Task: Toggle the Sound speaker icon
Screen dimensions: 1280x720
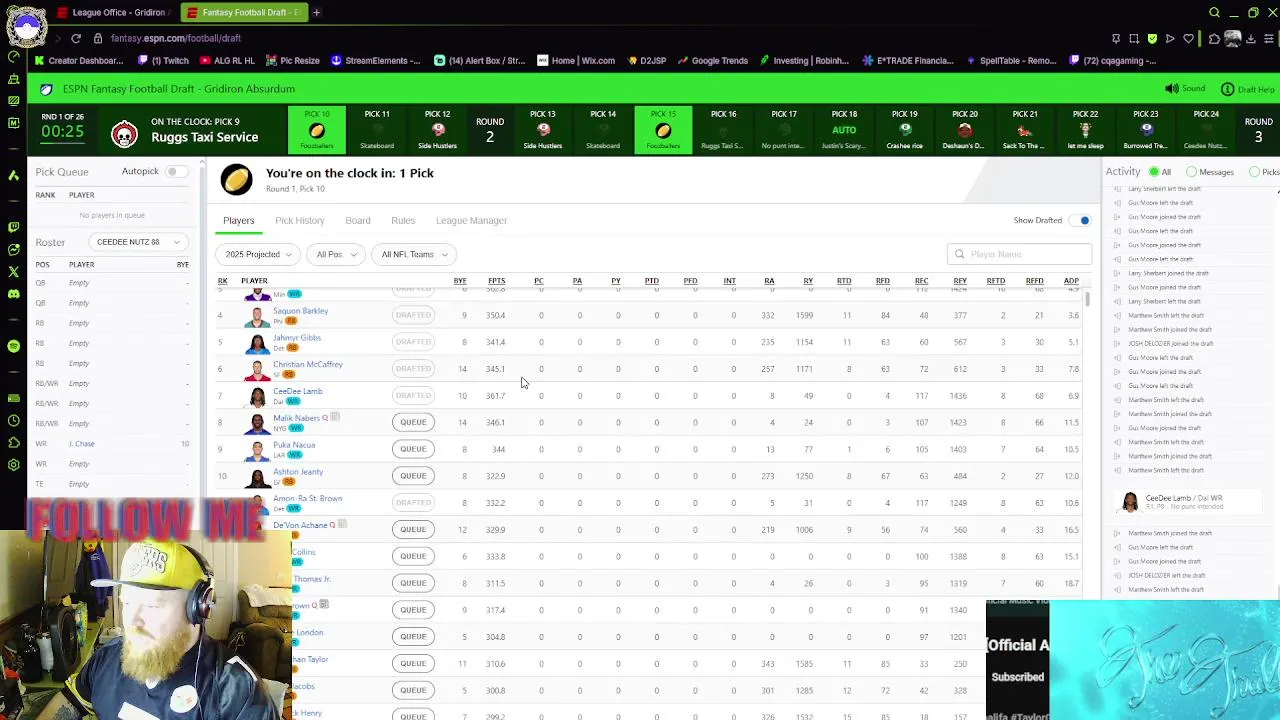Action: click(x=1171, y=89)
